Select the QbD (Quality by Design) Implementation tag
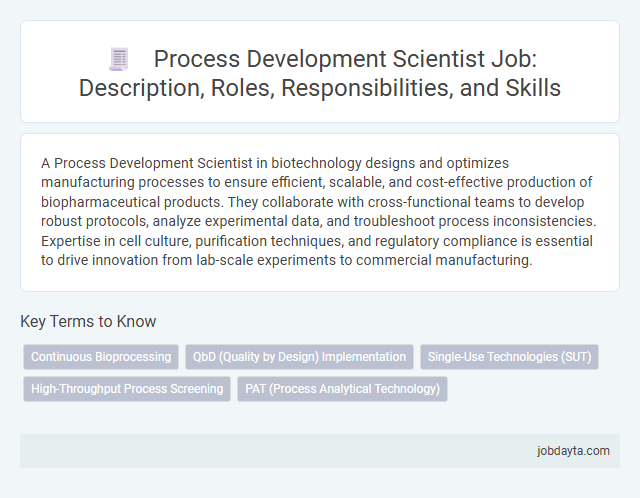This screenshot has height=498, width=640. click(x=299, y=357)
